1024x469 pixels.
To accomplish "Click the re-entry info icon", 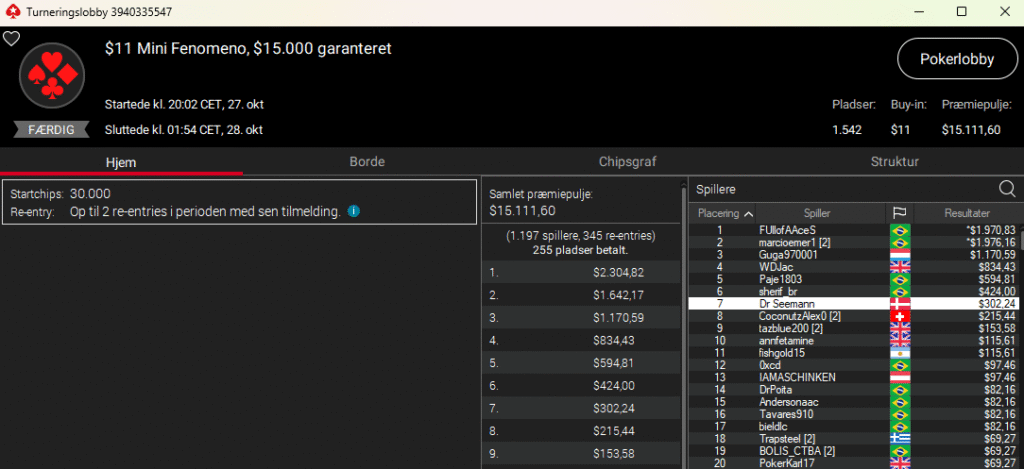I will [354, 212].
